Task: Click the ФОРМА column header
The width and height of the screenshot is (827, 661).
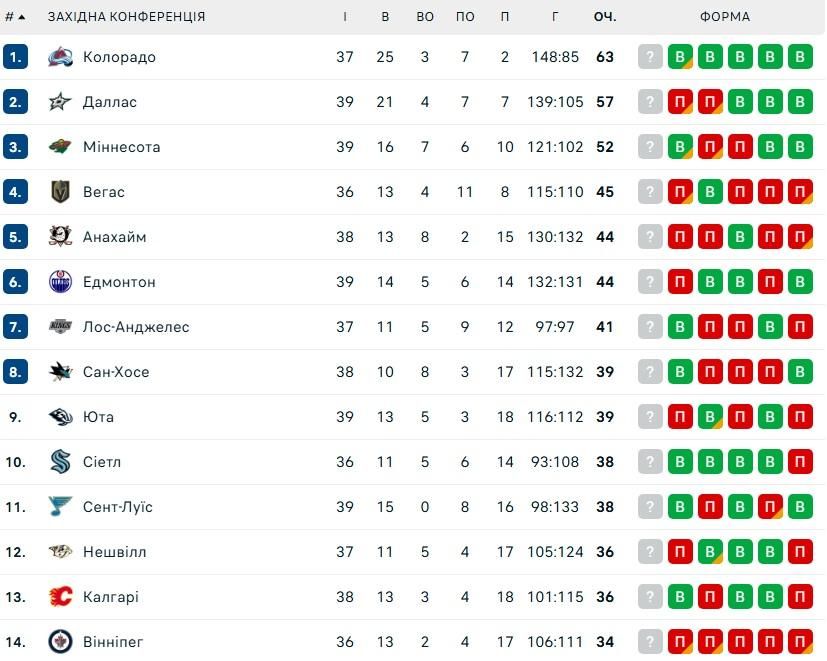Action: coord(725,17)
